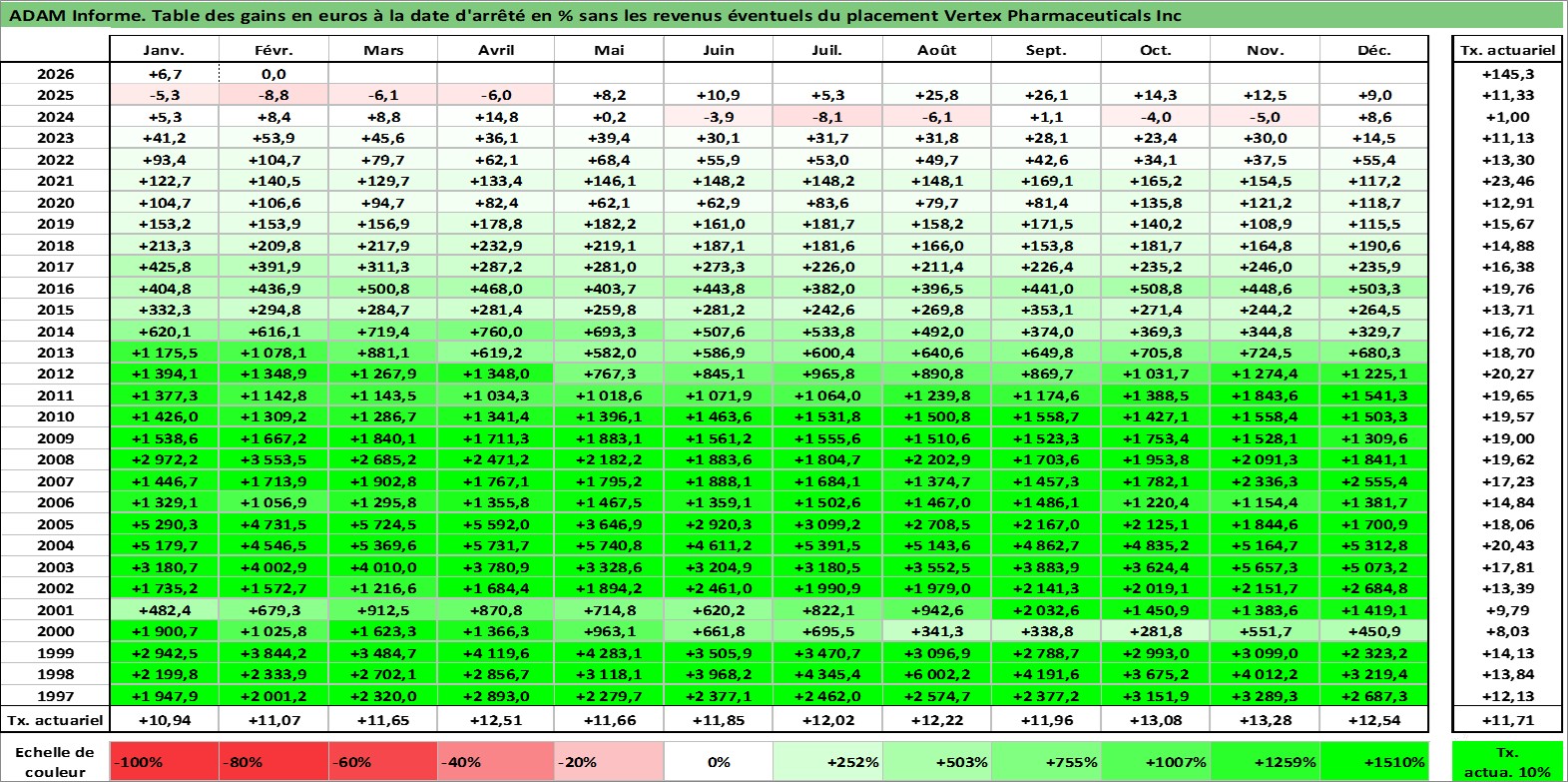The width and height of the screenshot is (1568, 782).
Task: Click the +1259% legend swatch
Action: [x=1265, y=762]
